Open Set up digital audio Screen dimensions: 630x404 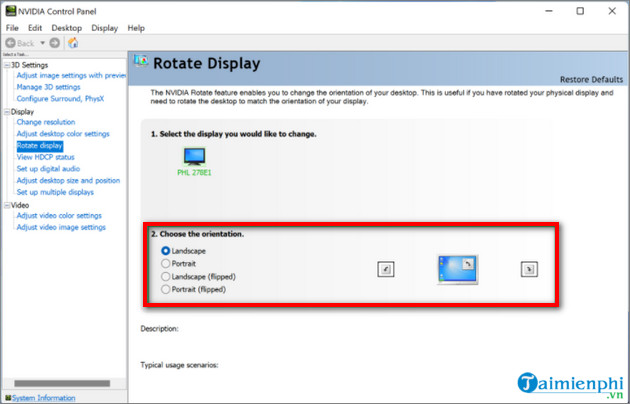pyautogui.click(x=48, y=169)
